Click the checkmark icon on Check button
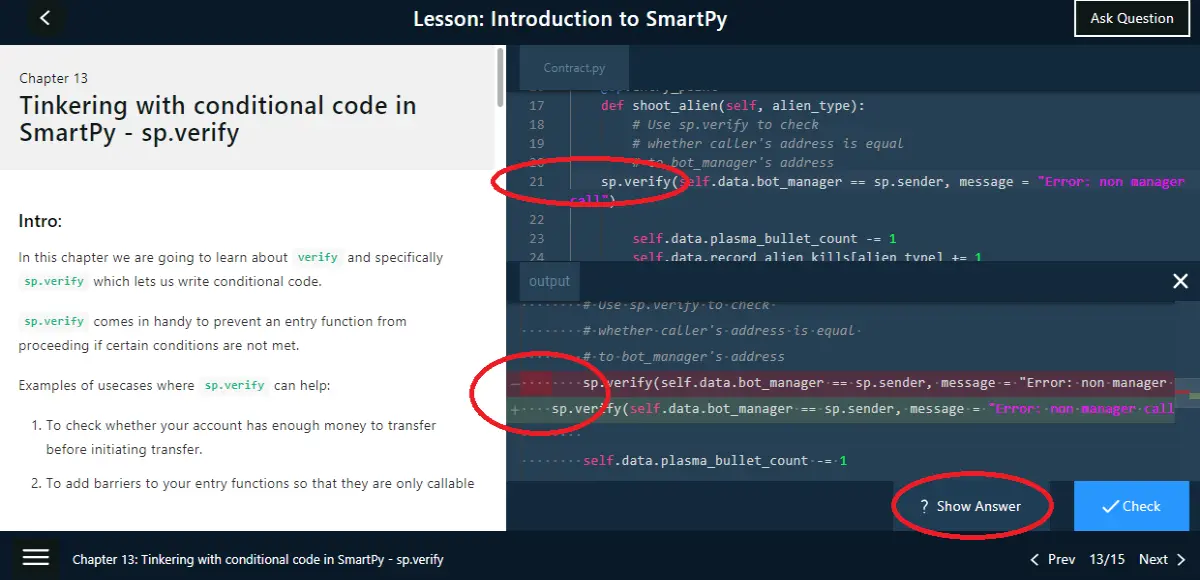Screen dimensions: 1200x580 point(1110,506)
